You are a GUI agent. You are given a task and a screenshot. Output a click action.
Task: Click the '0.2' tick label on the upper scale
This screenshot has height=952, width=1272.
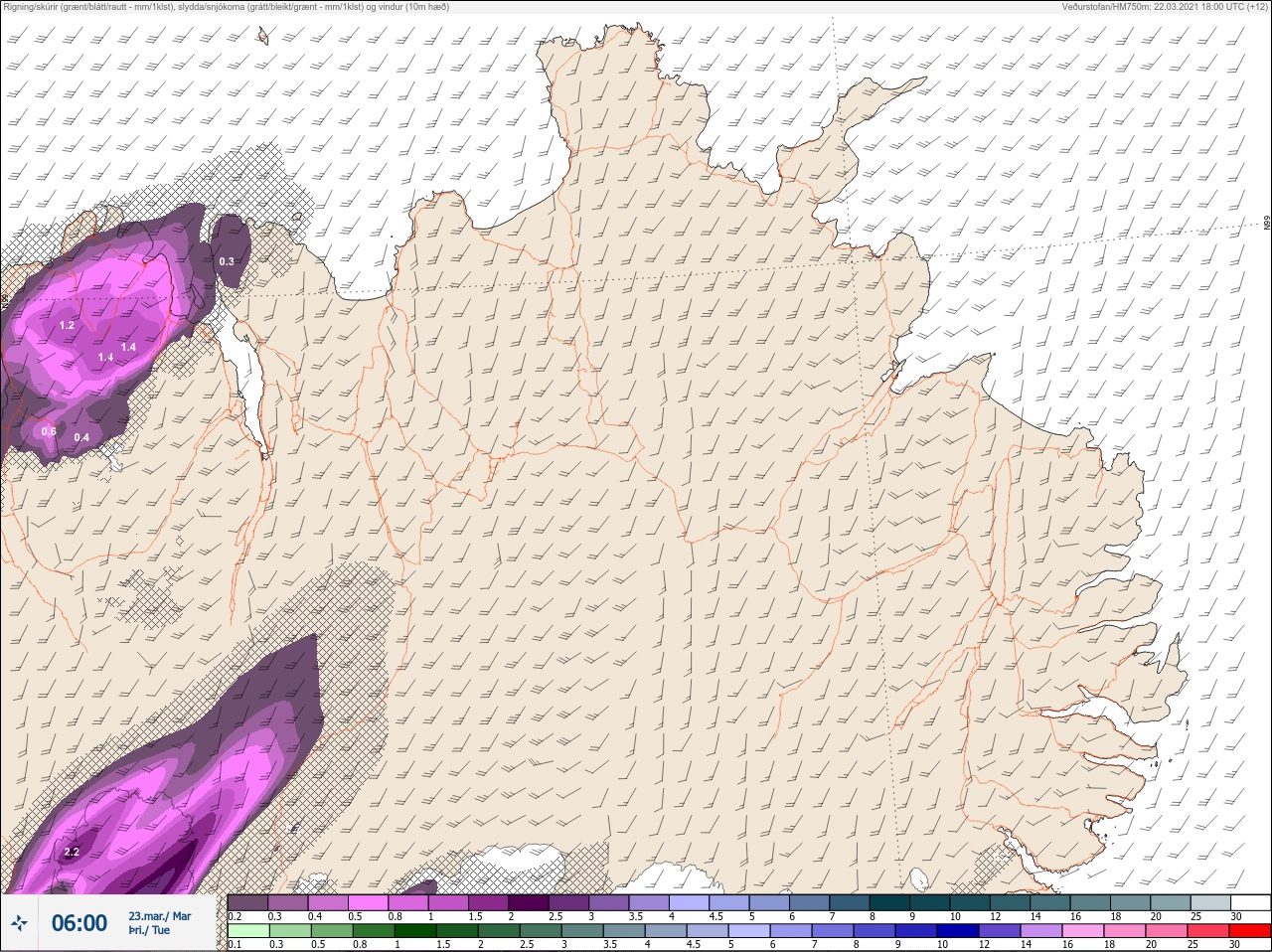(235, 916)
